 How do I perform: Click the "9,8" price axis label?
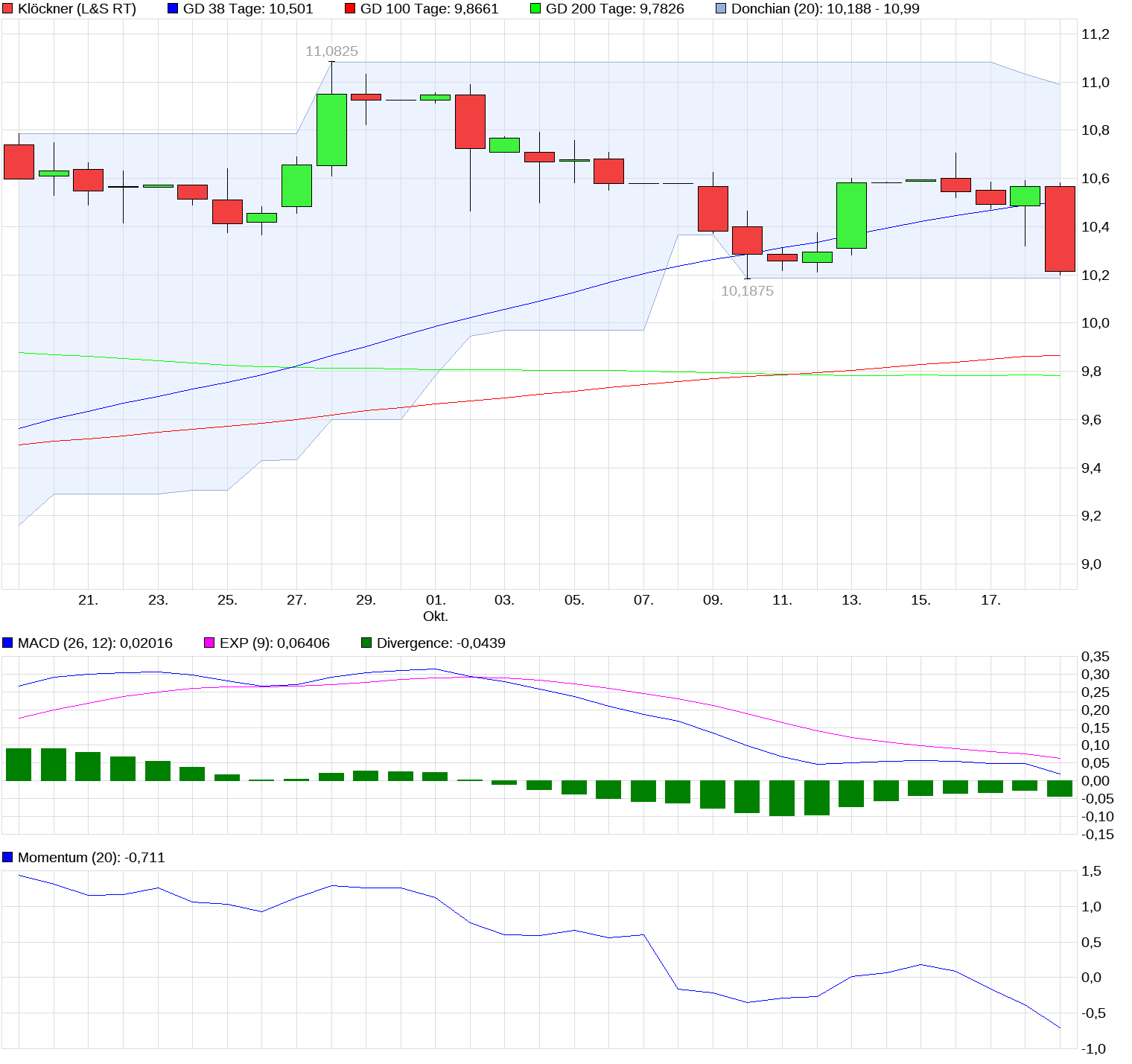[x=1091, y=372]
